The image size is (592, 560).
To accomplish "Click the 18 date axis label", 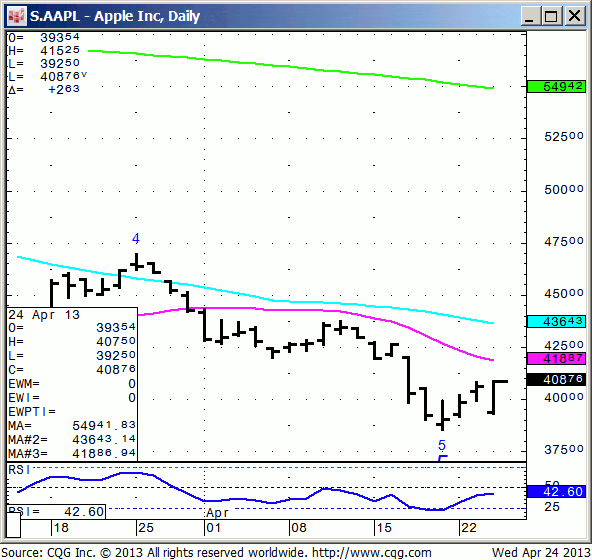I will [61, 528].
